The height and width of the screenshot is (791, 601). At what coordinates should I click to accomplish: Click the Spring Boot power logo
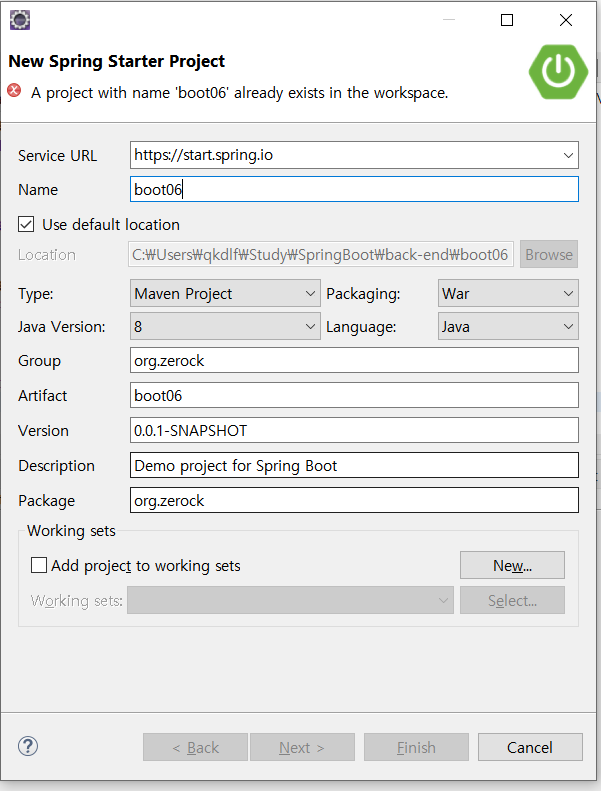point(559,72)
